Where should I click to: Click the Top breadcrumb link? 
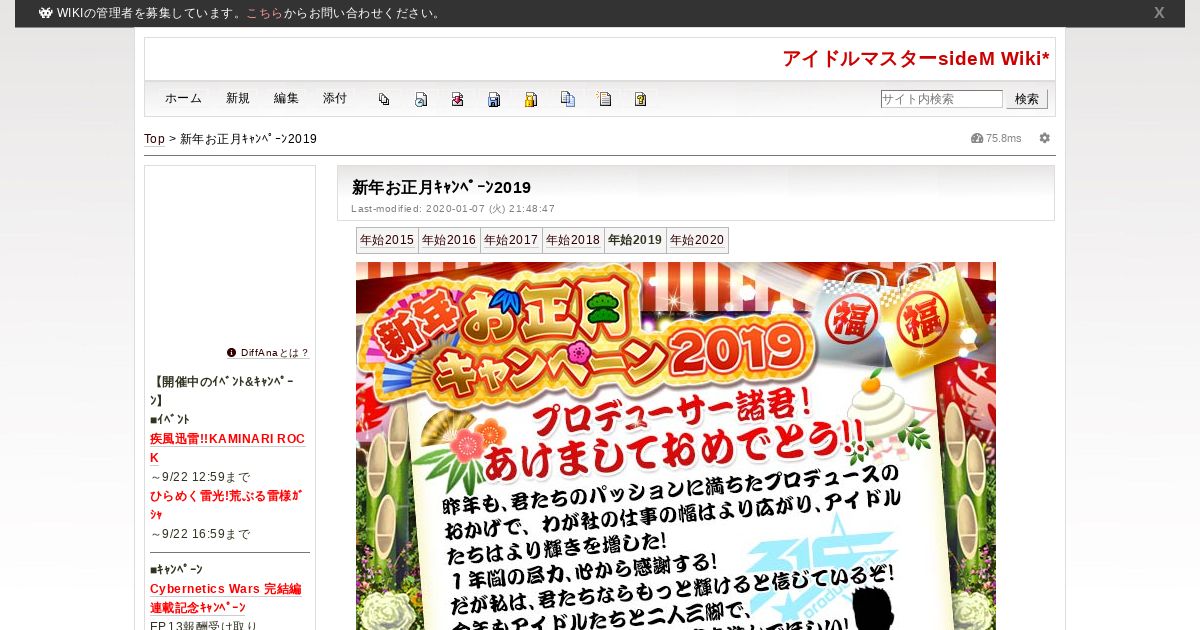pyautogui.click(x=154, y=139)
